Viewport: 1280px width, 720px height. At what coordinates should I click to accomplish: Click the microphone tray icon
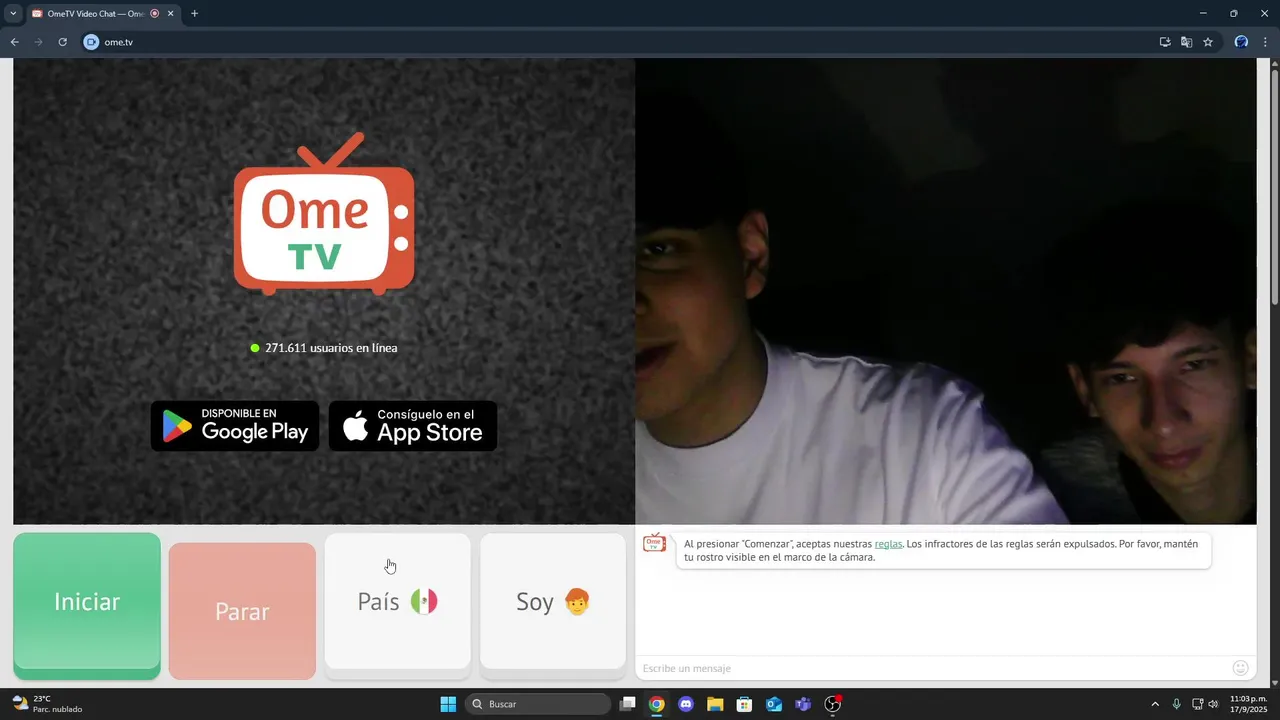pyautogui.click(x=1176, y=704)
